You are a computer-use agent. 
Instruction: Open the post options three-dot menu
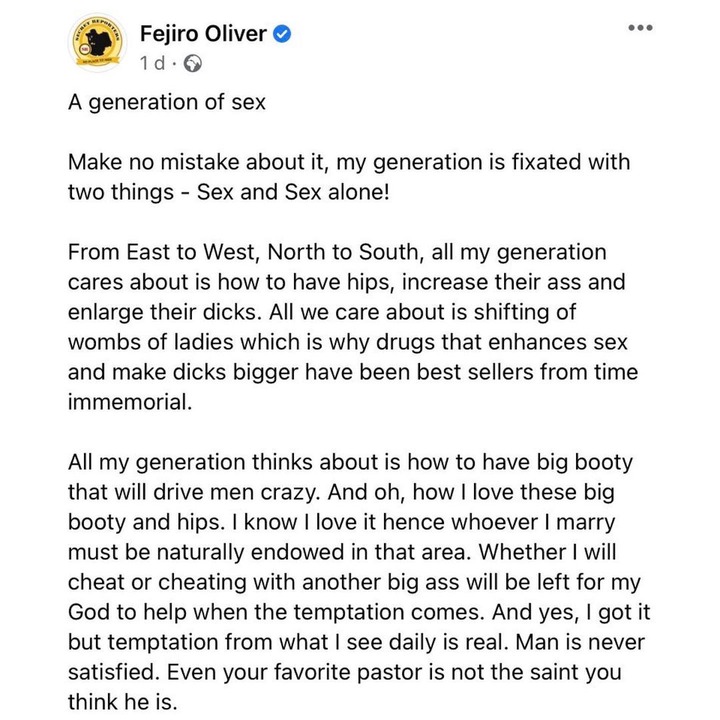pos(640,28)
